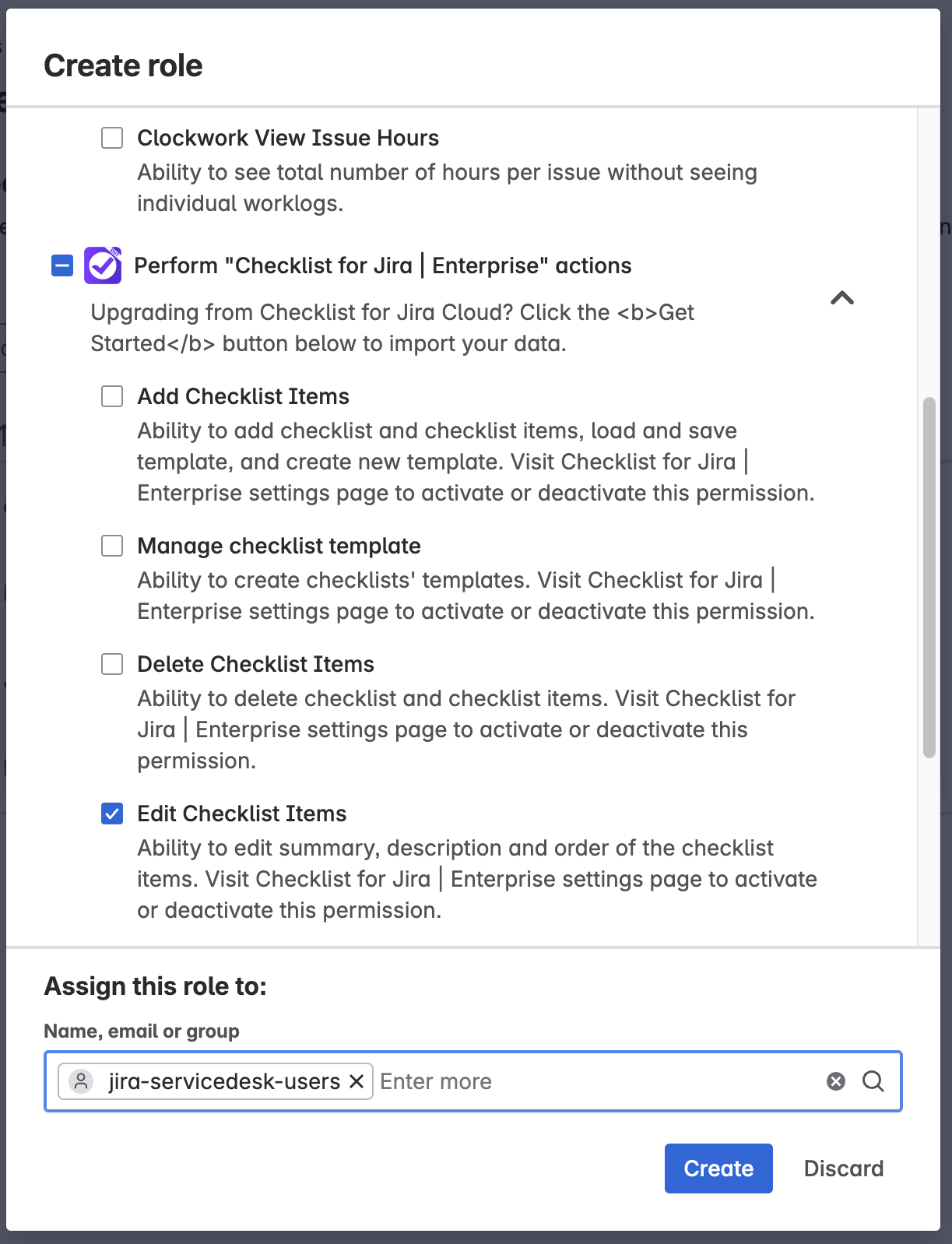Viewport: 952px width, 1244px height.
Task: Click the Manage checklist template label
Action: coord(279,546)
